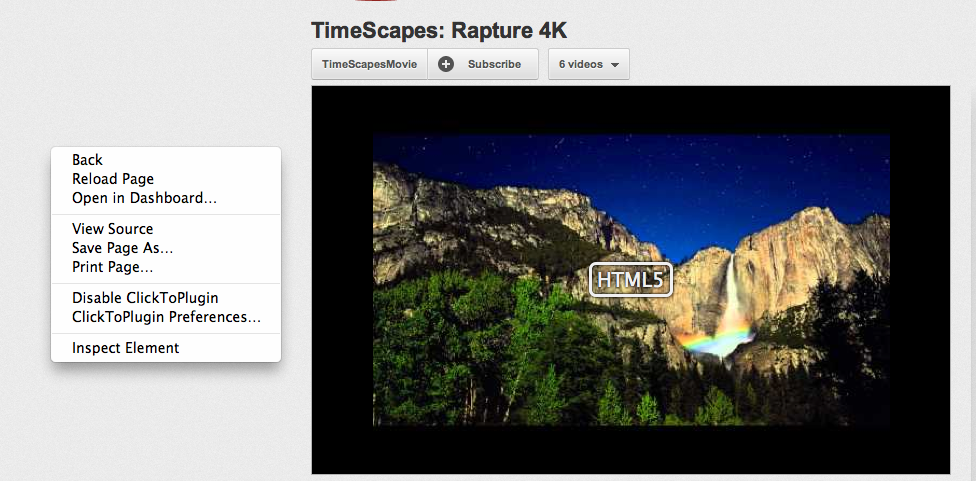Open the TimeScapesMovie channel button
This screenshot has width=976, height=481.
coord(369,64)
